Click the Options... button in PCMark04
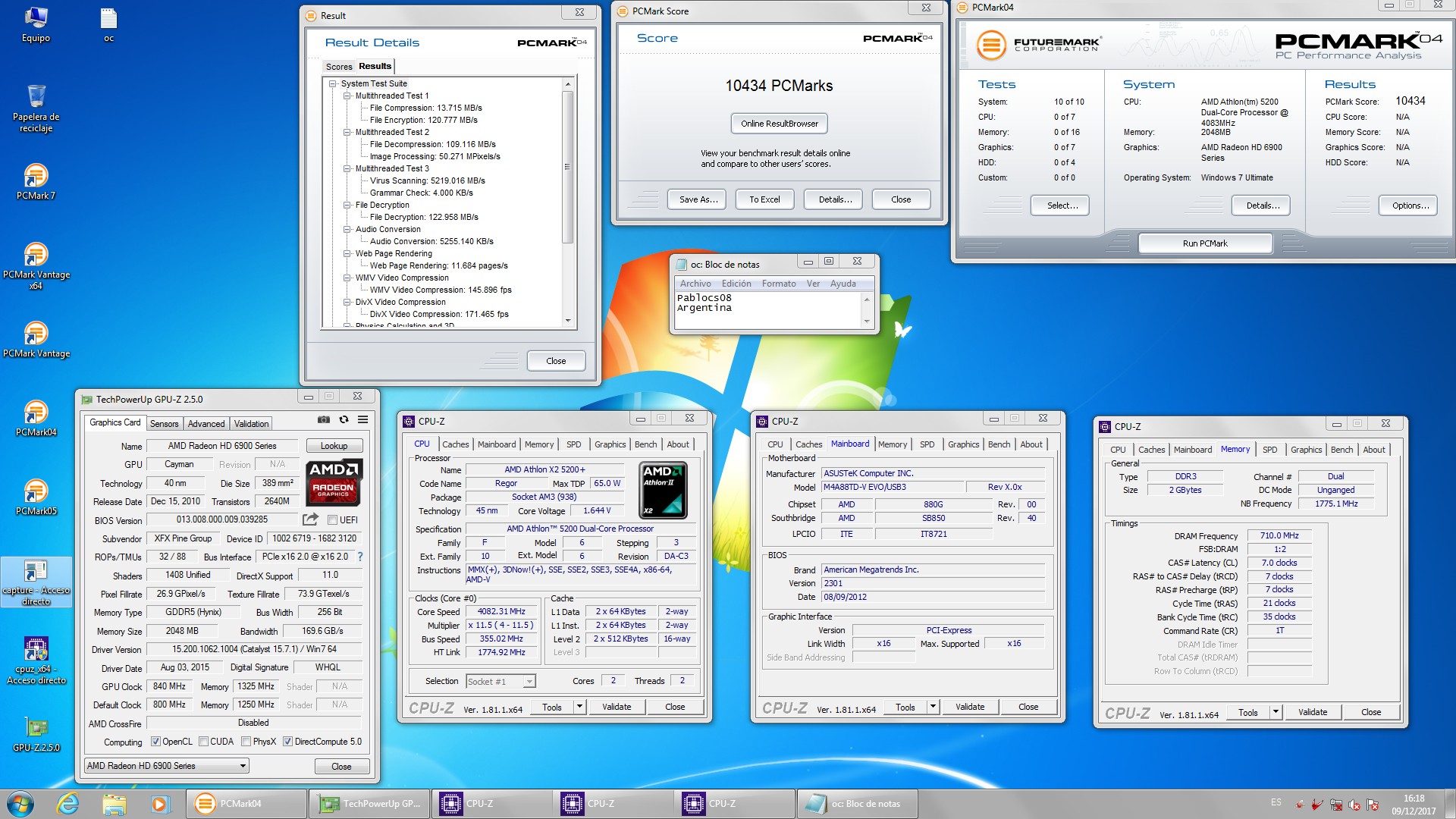Screen dimensions: 1456x819 (1410, 206)
